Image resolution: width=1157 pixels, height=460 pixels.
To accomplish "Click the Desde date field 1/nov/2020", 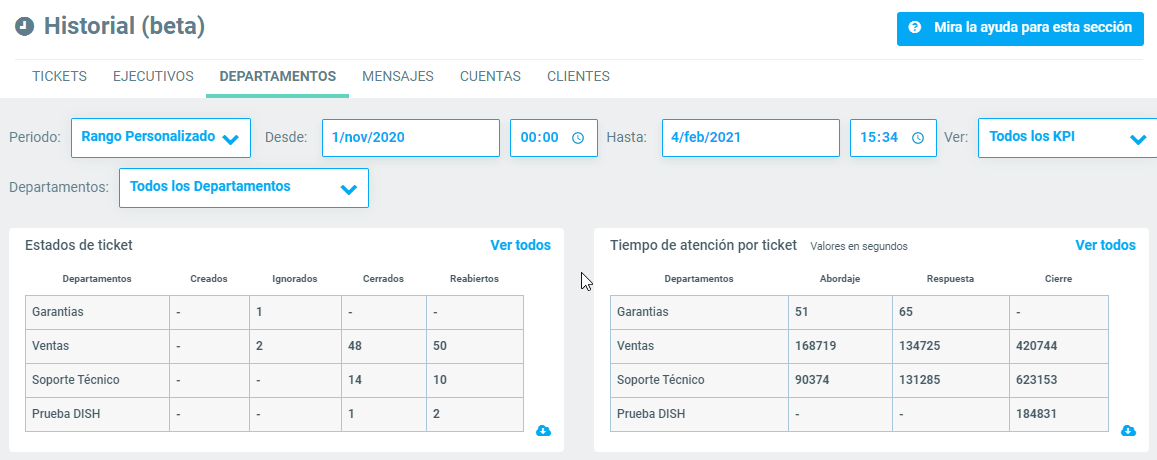I will coord(410,138).
